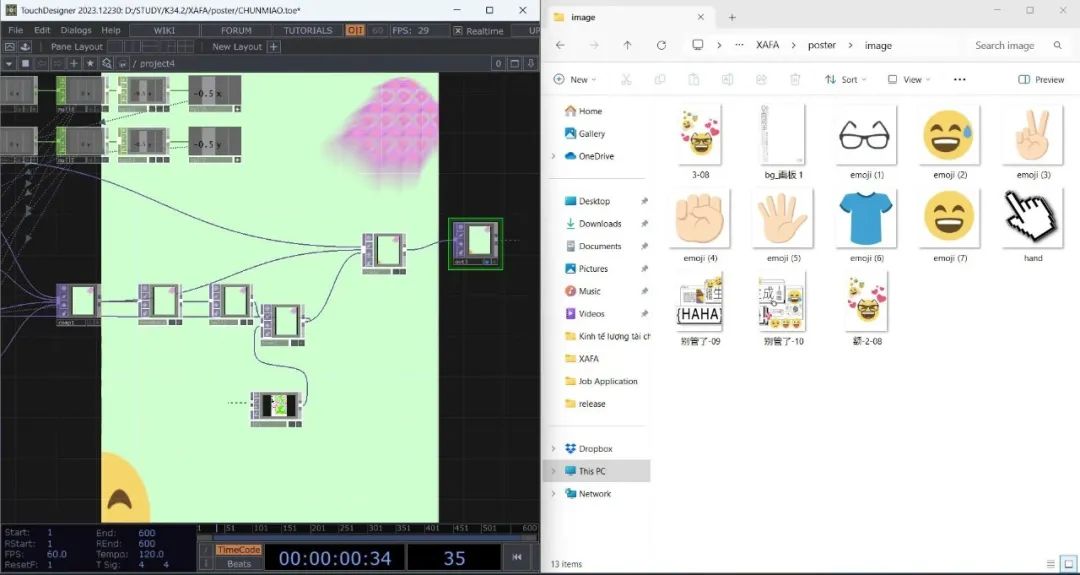
Task: Click the Dropbox icon in navigation pane
Action: point(570,449)
